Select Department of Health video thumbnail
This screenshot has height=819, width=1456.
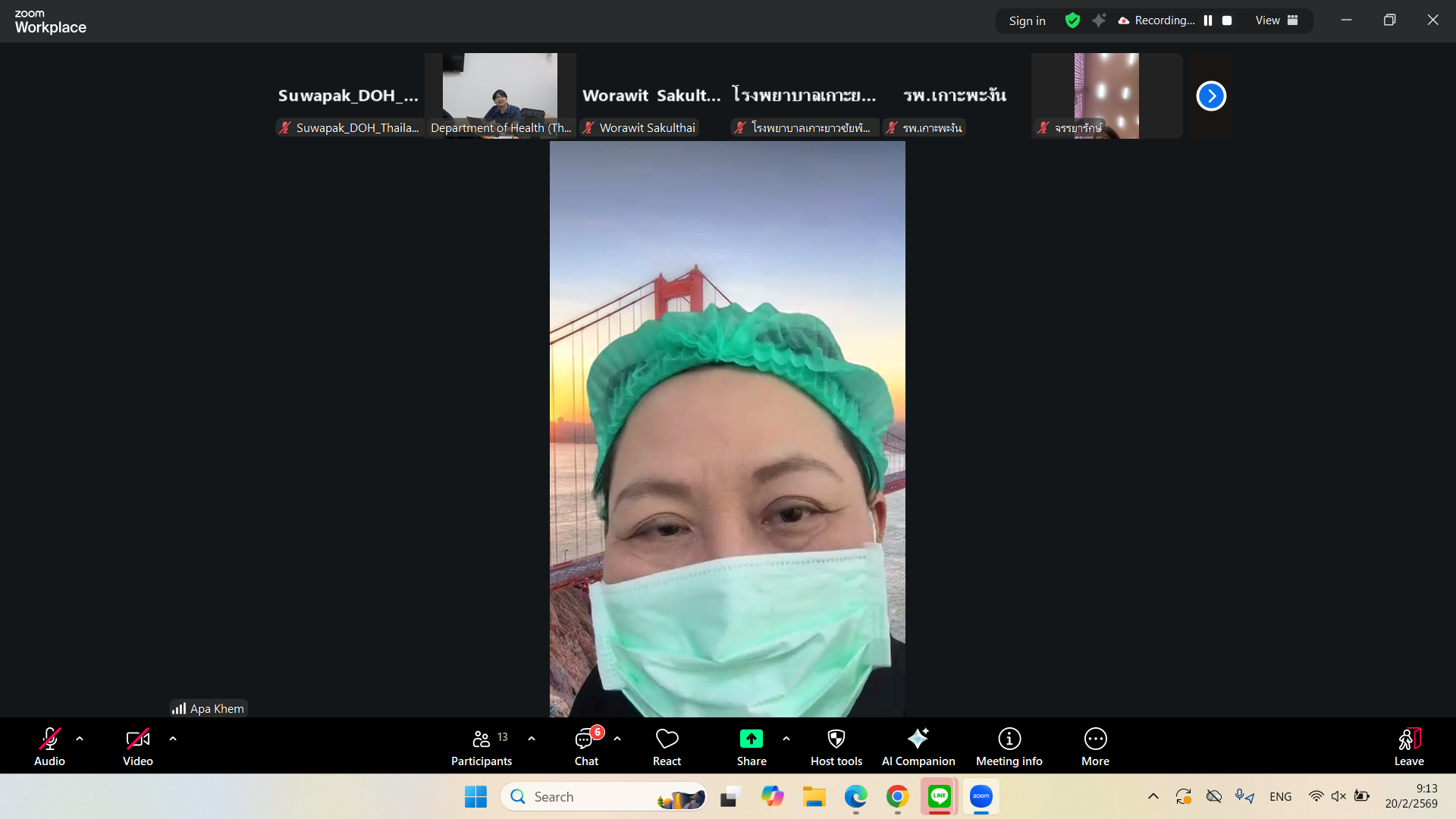coord(500,95)
